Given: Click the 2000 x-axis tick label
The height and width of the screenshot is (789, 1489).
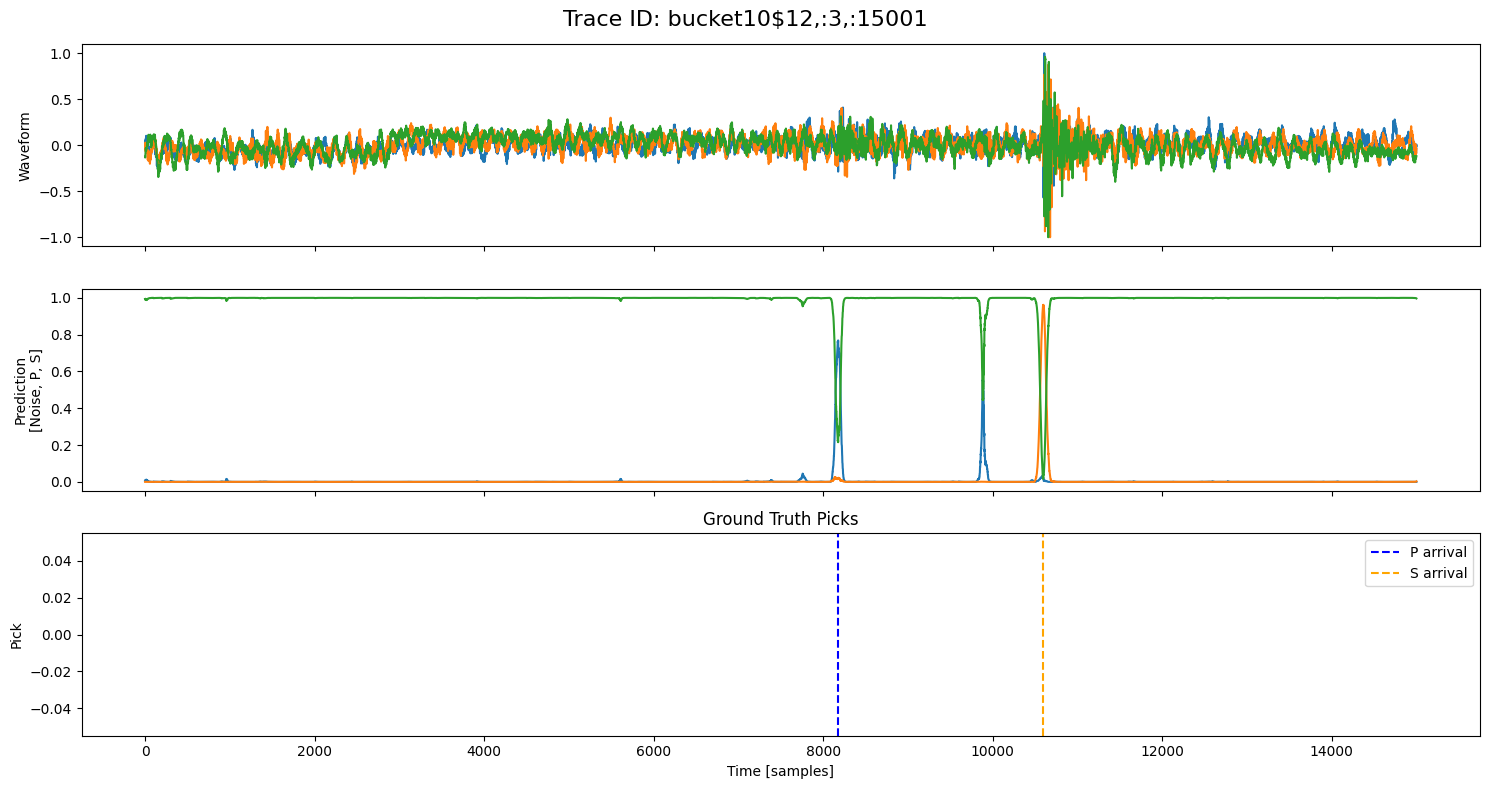Looking at the screenshot, I should click(315, 750).
